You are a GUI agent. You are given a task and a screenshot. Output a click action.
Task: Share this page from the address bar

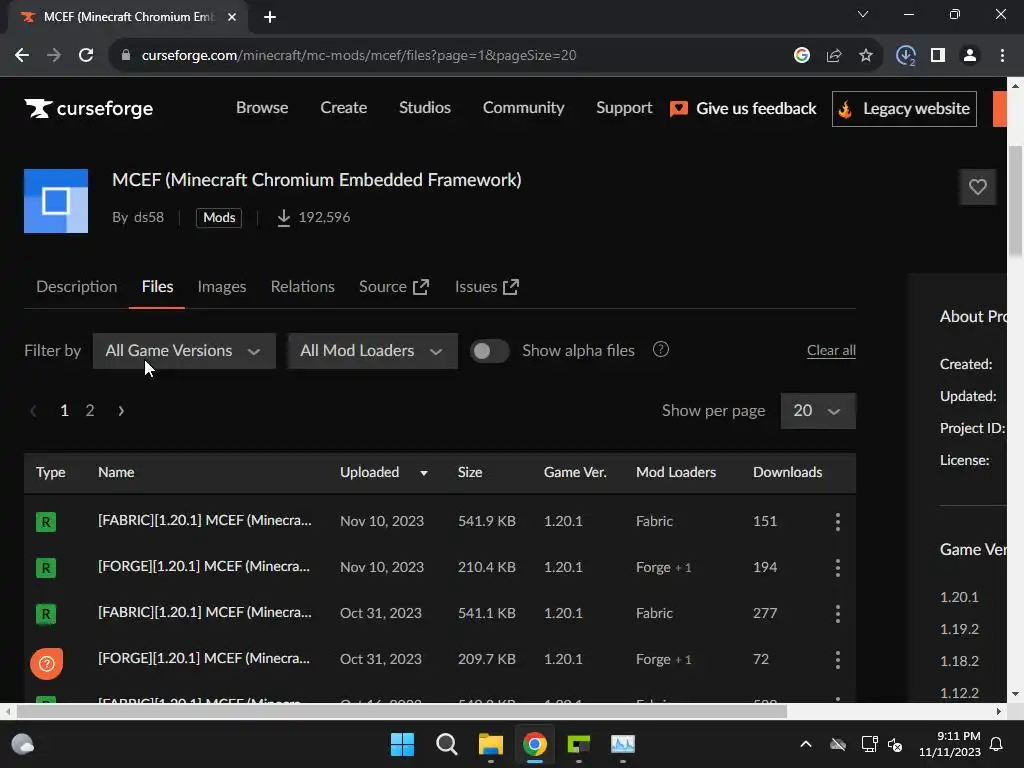click(x=834, y=56)
